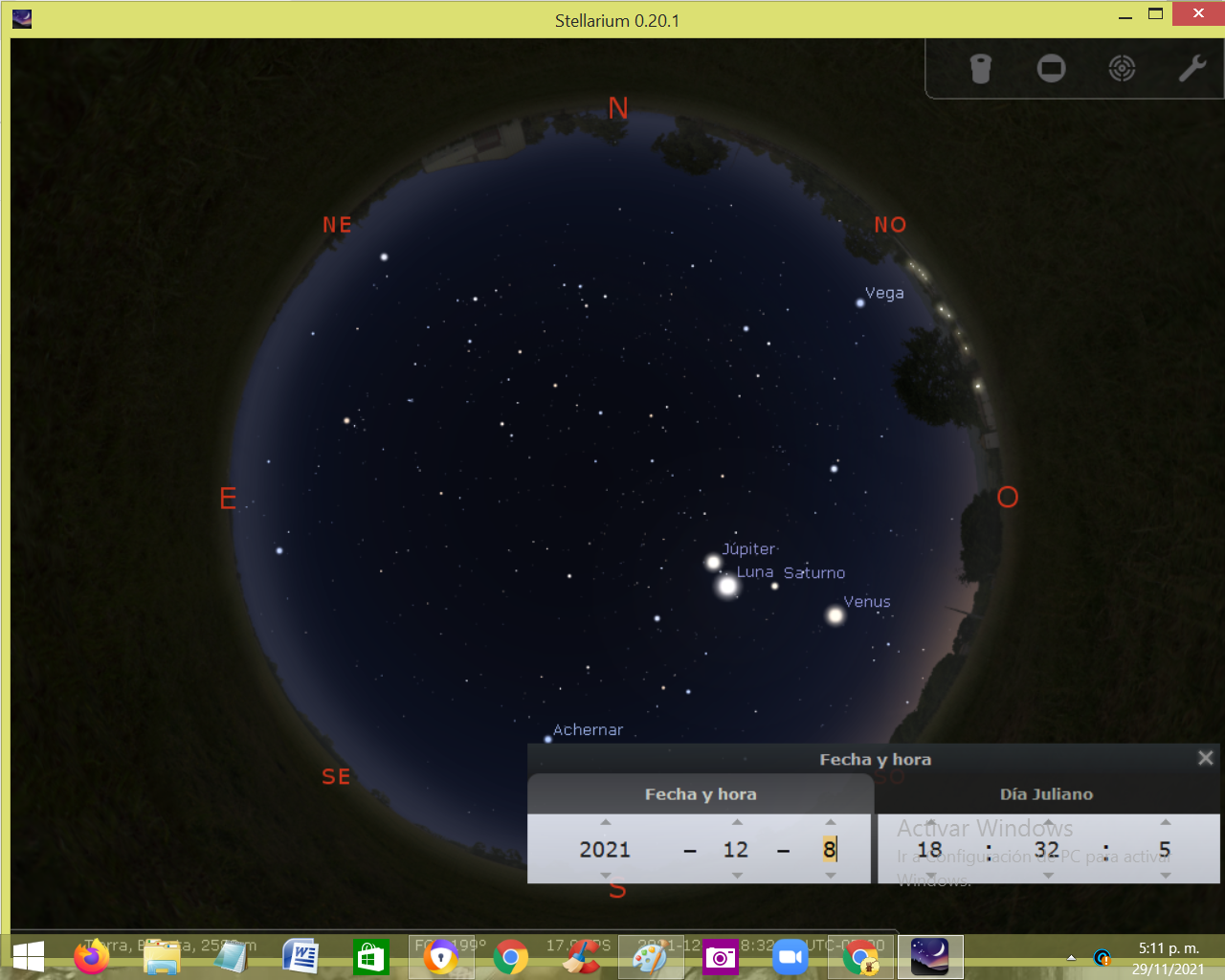Select Saturno in the sky view
Screen dimensions: 1225x980
775,586
